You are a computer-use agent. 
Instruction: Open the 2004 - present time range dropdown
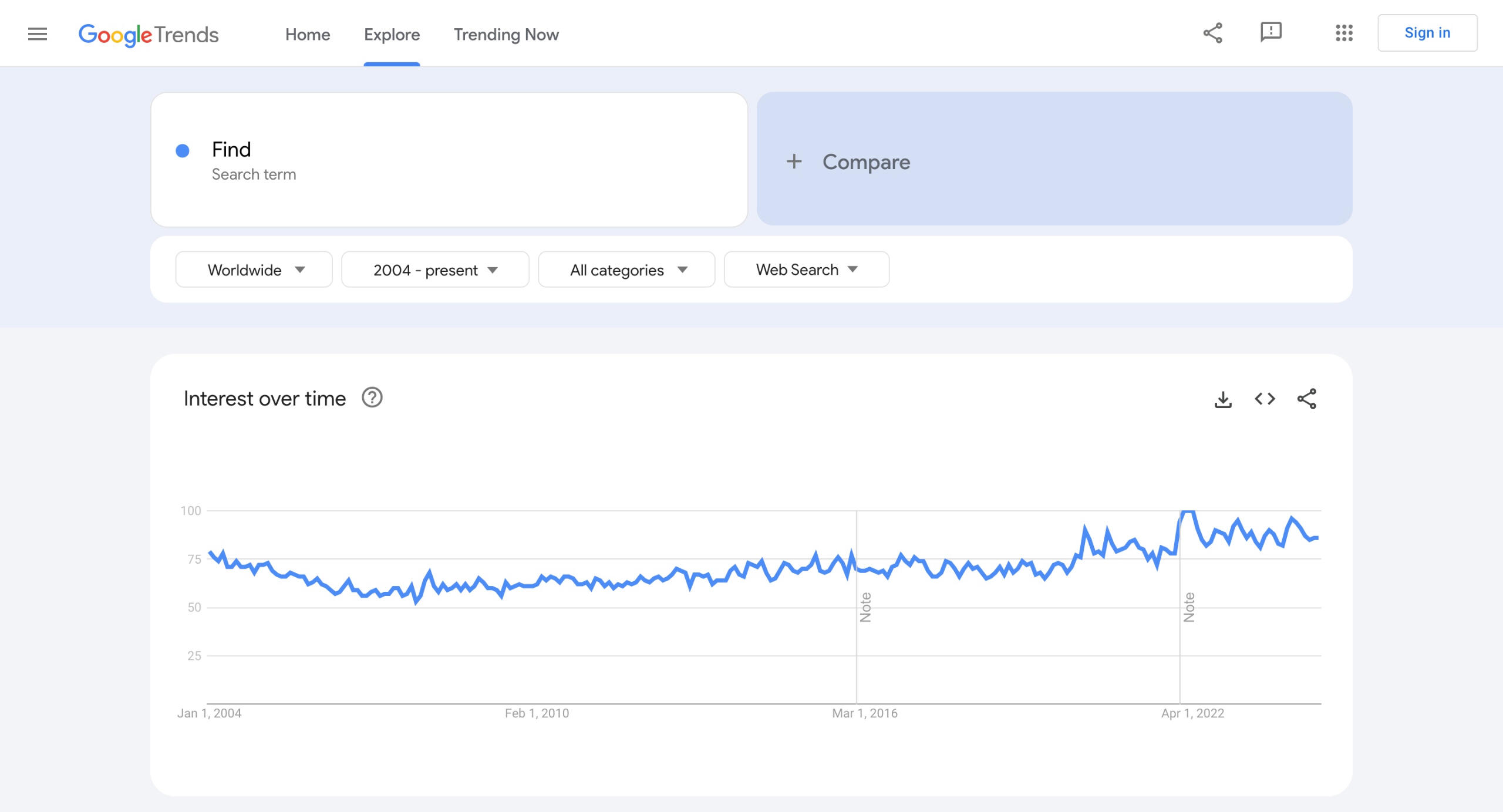[x=435, y=269]
